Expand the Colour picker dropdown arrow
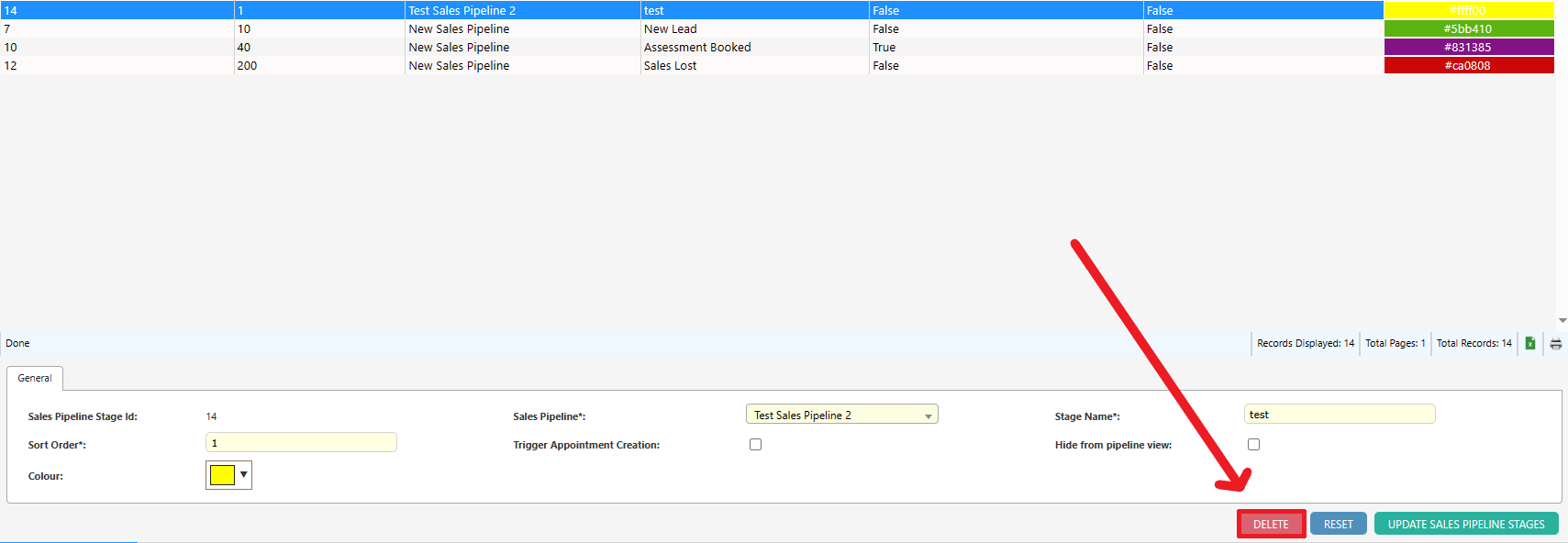The width and height of the screenshot is (1568, 543). [x=243, y=474]
